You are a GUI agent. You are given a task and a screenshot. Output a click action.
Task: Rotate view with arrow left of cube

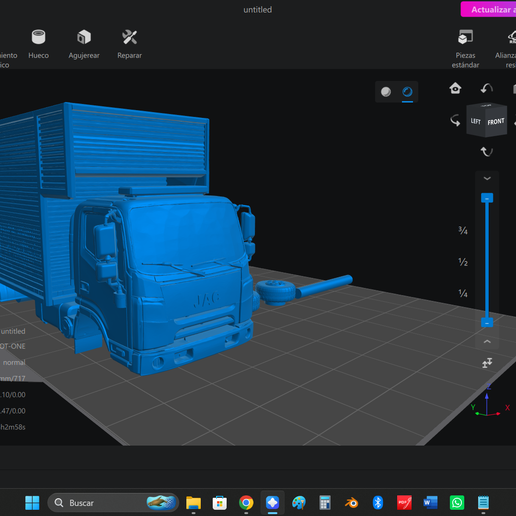(455, 120)
